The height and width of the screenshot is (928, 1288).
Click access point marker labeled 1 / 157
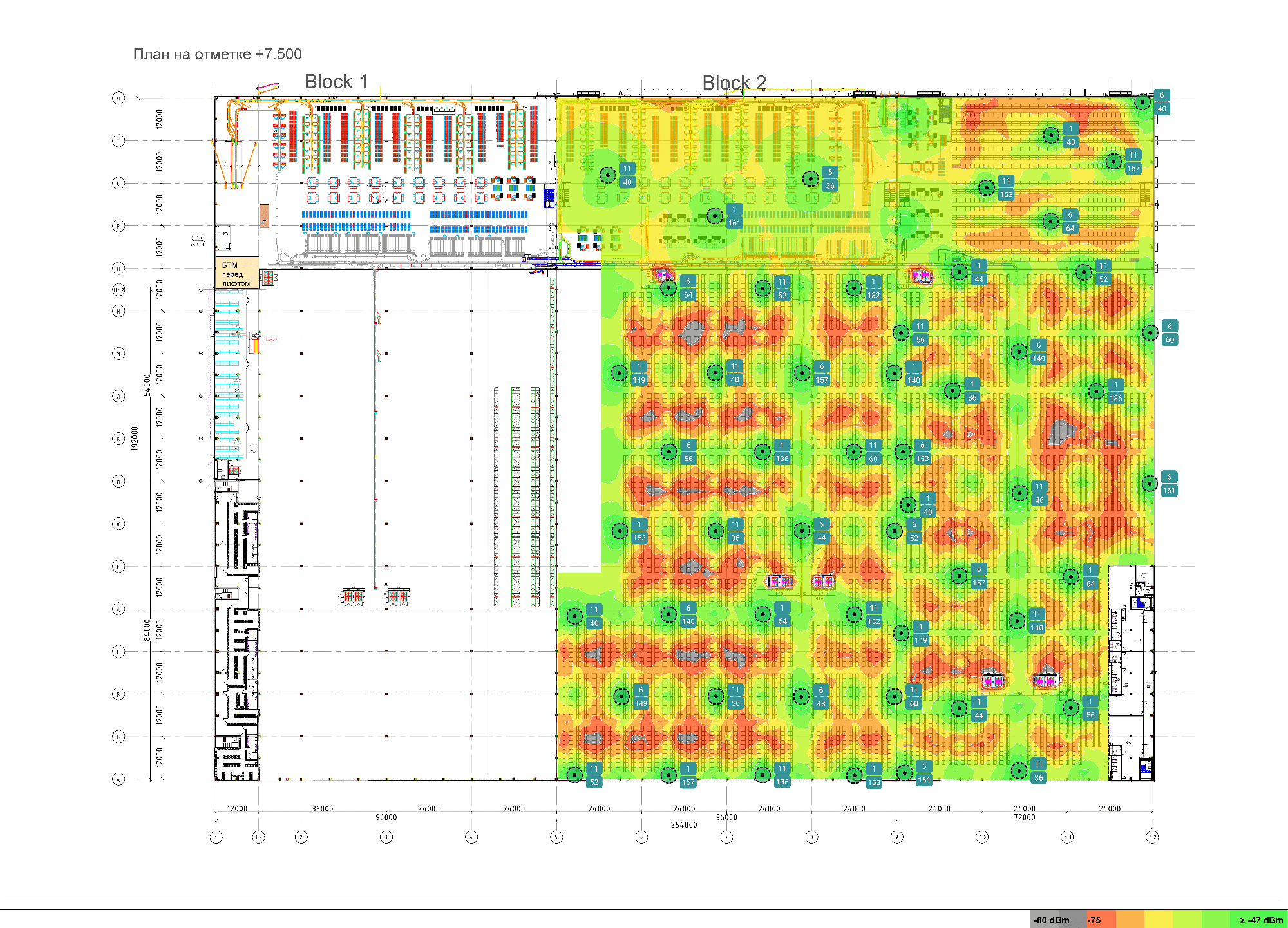tap(668, 775)
